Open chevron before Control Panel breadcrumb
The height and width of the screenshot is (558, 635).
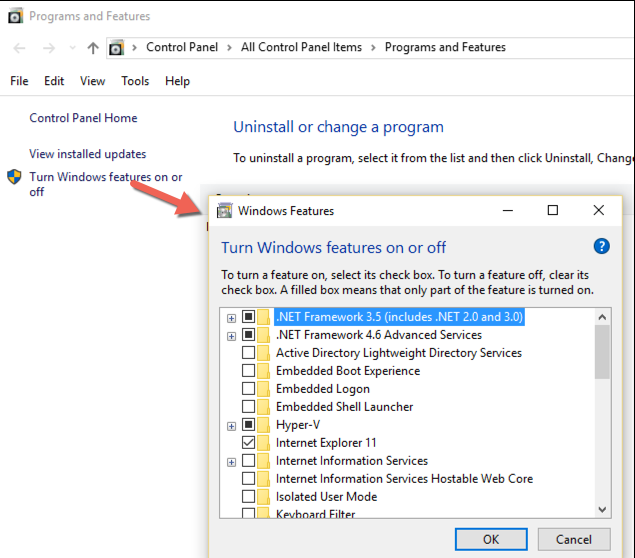click(x=134, y=48)
